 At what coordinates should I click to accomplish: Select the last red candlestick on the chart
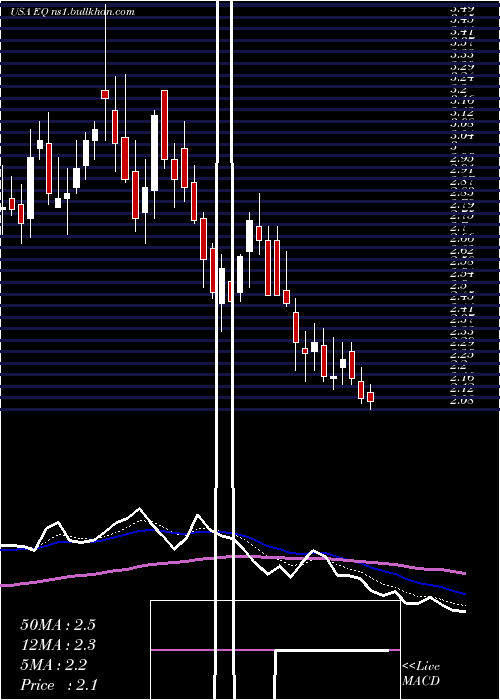(x=370, y=397)
